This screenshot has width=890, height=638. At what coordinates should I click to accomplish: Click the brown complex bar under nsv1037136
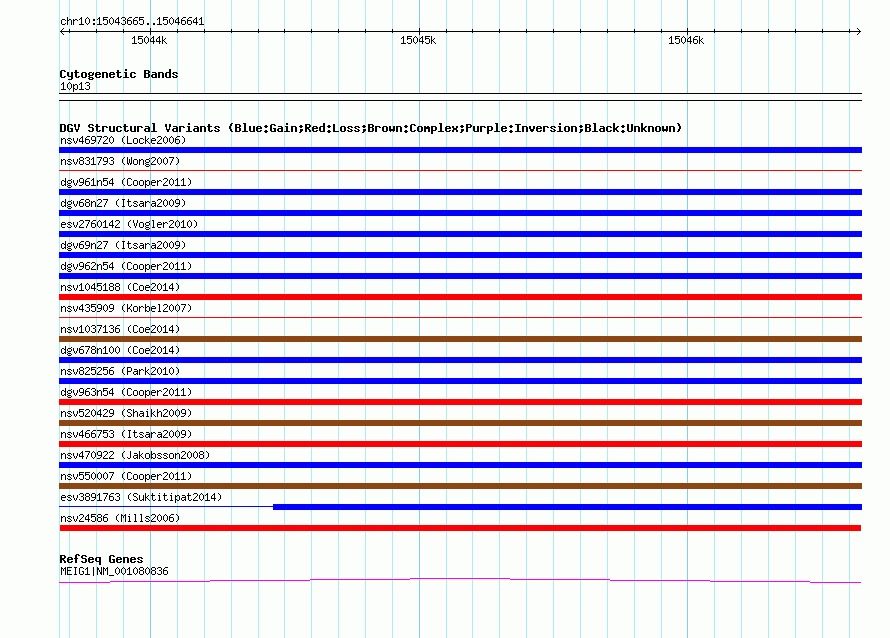(x=460, y=339)
